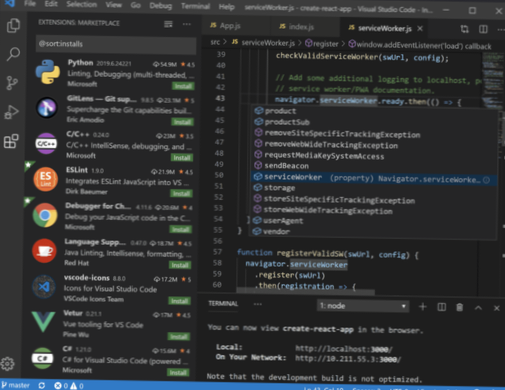Maximize terminal panel with up chevron
This screenshot has height=390, width=505.
point(478,308)
